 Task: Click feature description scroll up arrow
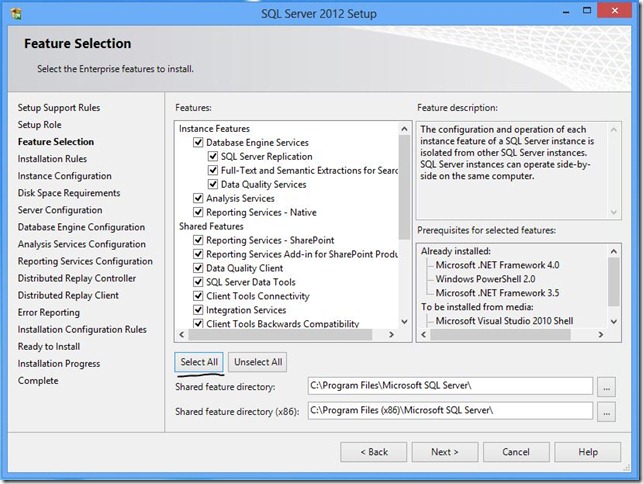coord(613,130)
